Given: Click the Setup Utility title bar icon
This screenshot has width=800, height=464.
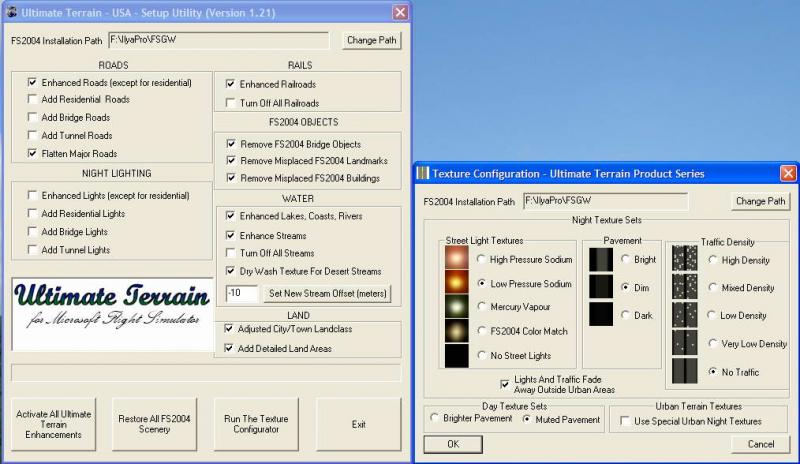Looking at the screenshot, I should click(12, 12).
